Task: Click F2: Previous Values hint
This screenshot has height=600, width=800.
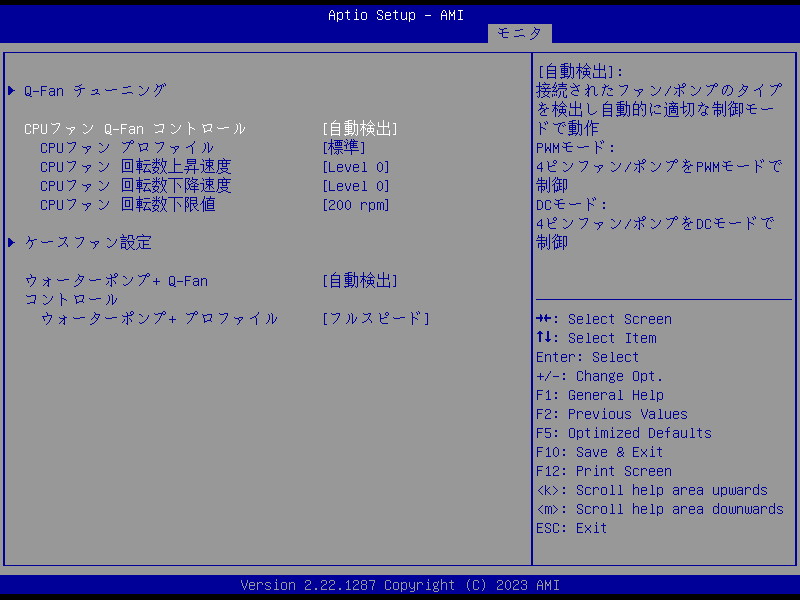Action: pyautogui.click(x=612, y=414)
